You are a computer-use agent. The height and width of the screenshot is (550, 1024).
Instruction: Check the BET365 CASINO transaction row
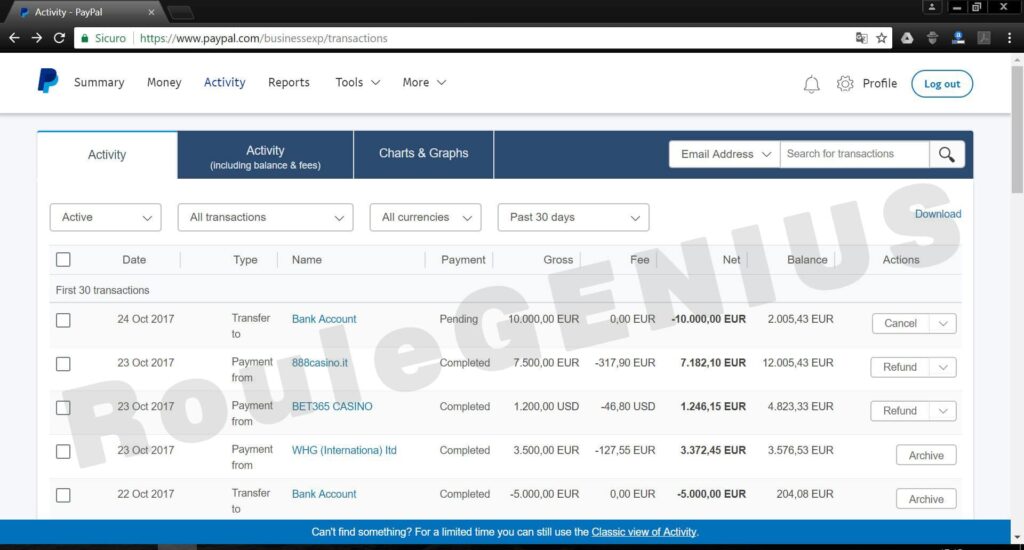pos(63,408)
